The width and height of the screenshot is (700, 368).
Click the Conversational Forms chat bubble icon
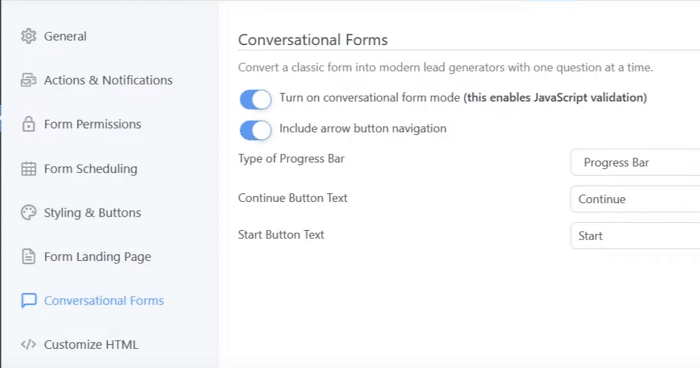[29, 301]
